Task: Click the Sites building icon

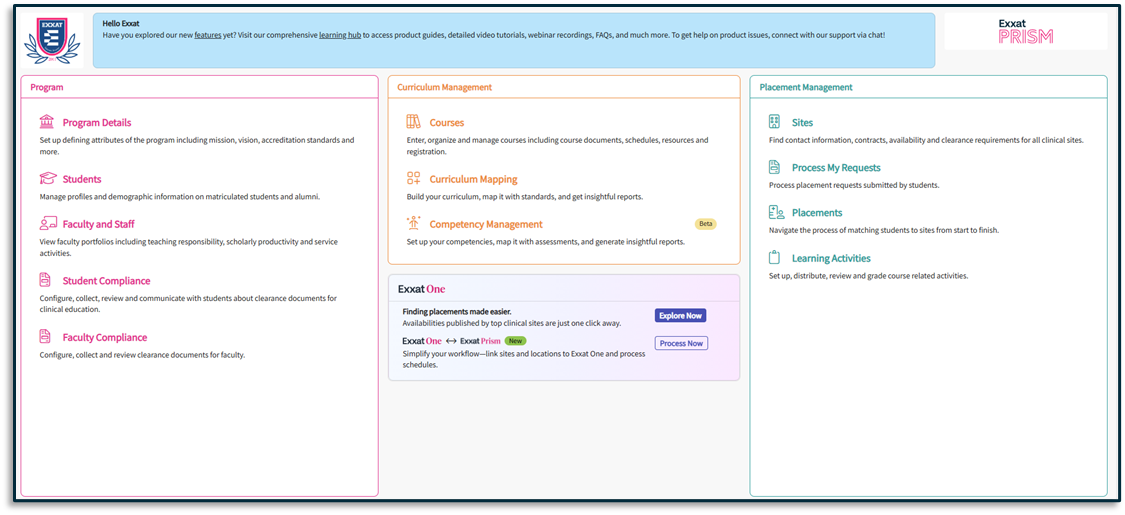Action: (775, 122)
